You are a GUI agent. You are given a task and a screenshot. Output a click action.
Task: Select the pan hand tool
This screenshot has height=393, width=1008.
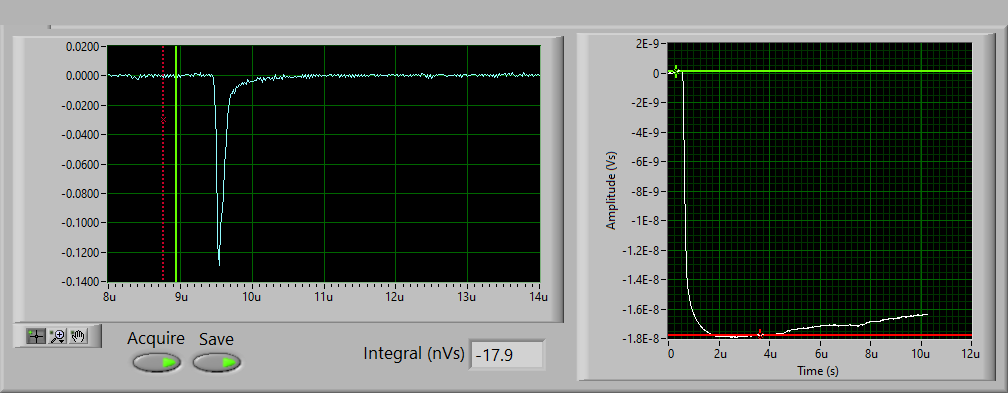78,336
